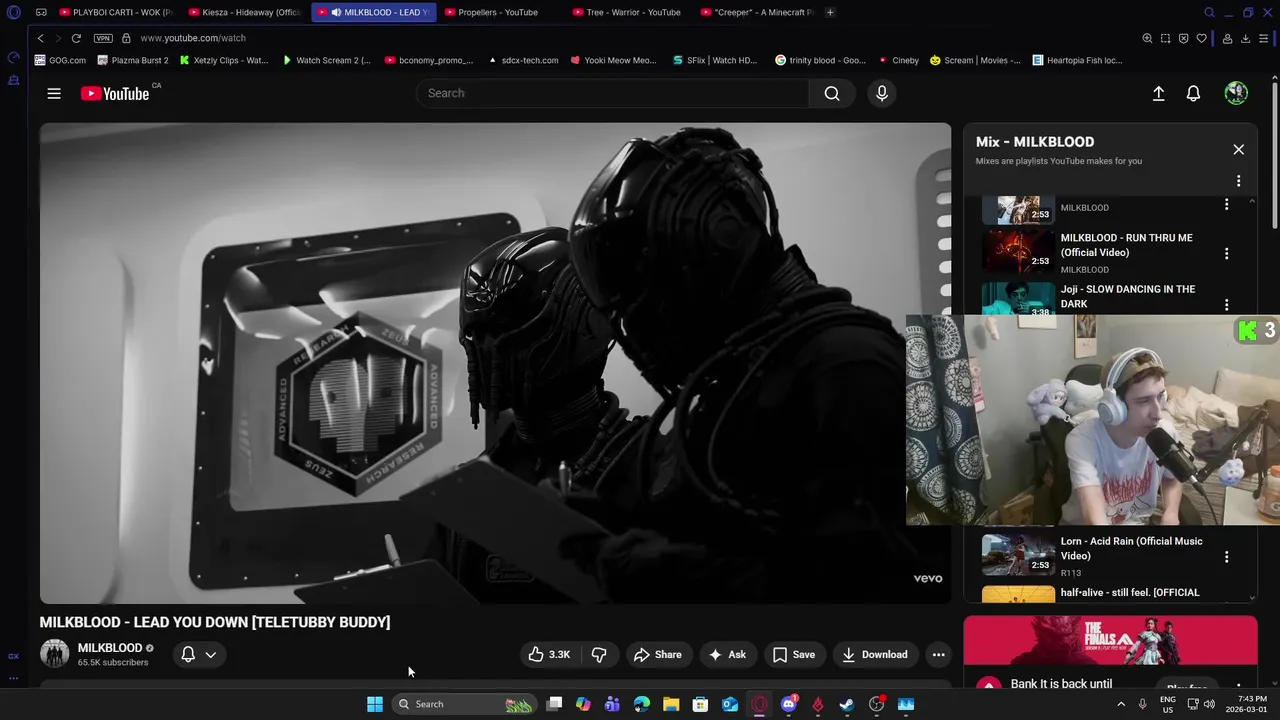Image resolution: width=1280 pixels, height=720 pixels.
Task: Open the MILKBLOOD channel name link
Action: tap(110, 648)
